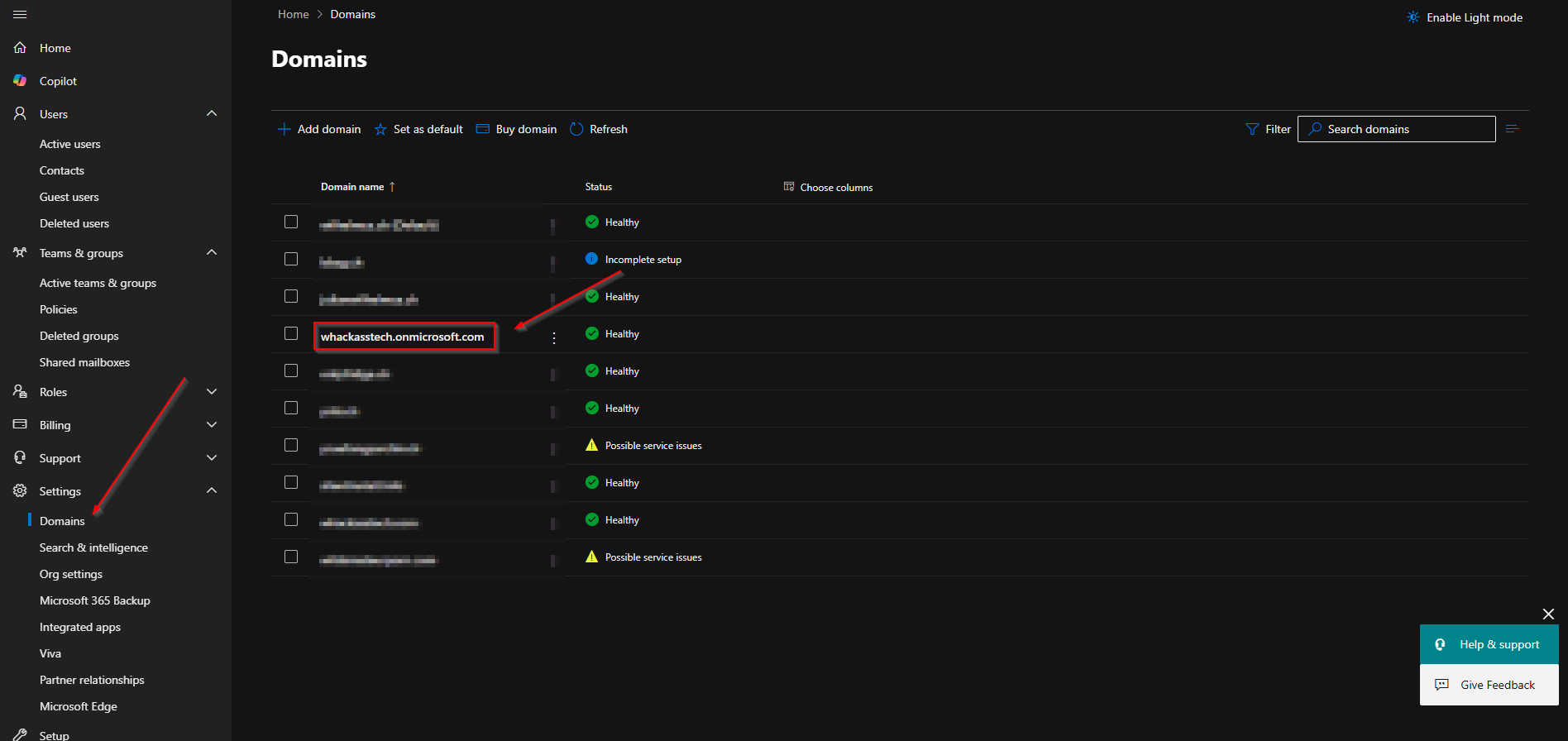Click the Help & support headset icon
The height and width of the screenshot is (741, 1568).
coord(1440,644)
